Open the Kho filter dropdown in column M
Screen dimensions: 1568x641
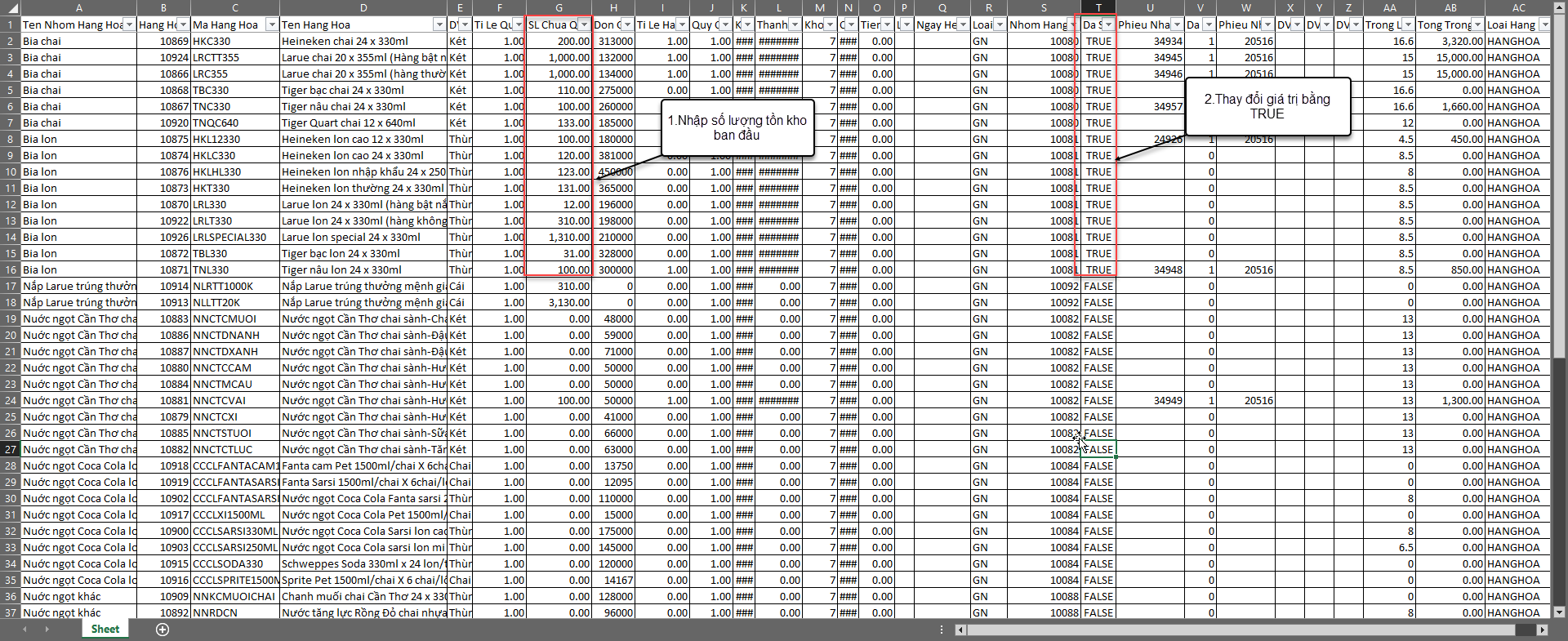coord(831,24)
